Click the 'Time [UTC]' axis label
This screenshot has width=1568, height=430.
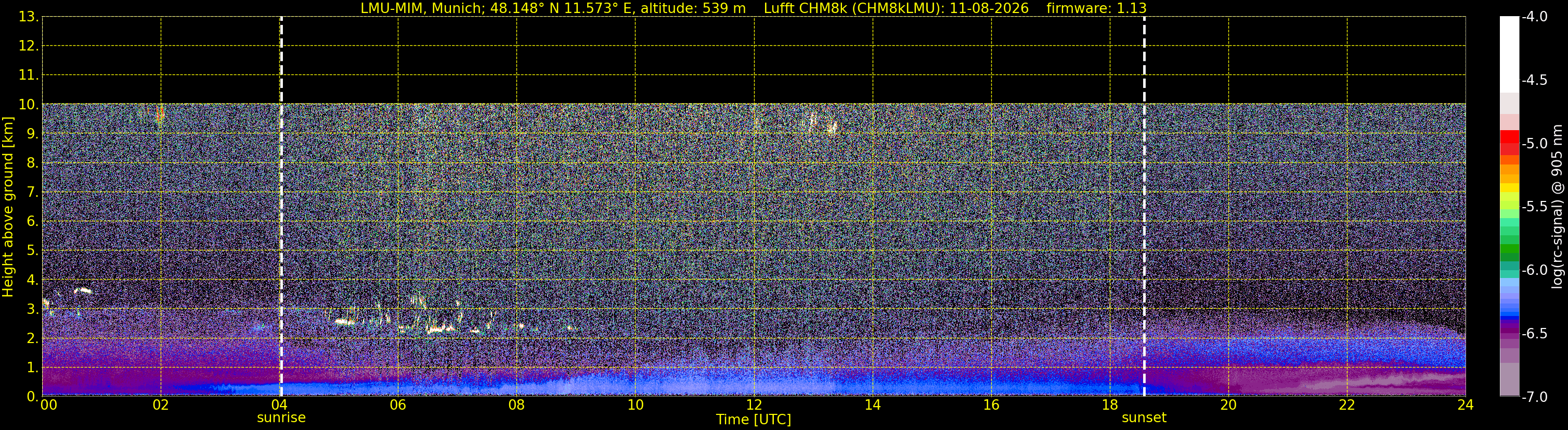coord(754,420)
